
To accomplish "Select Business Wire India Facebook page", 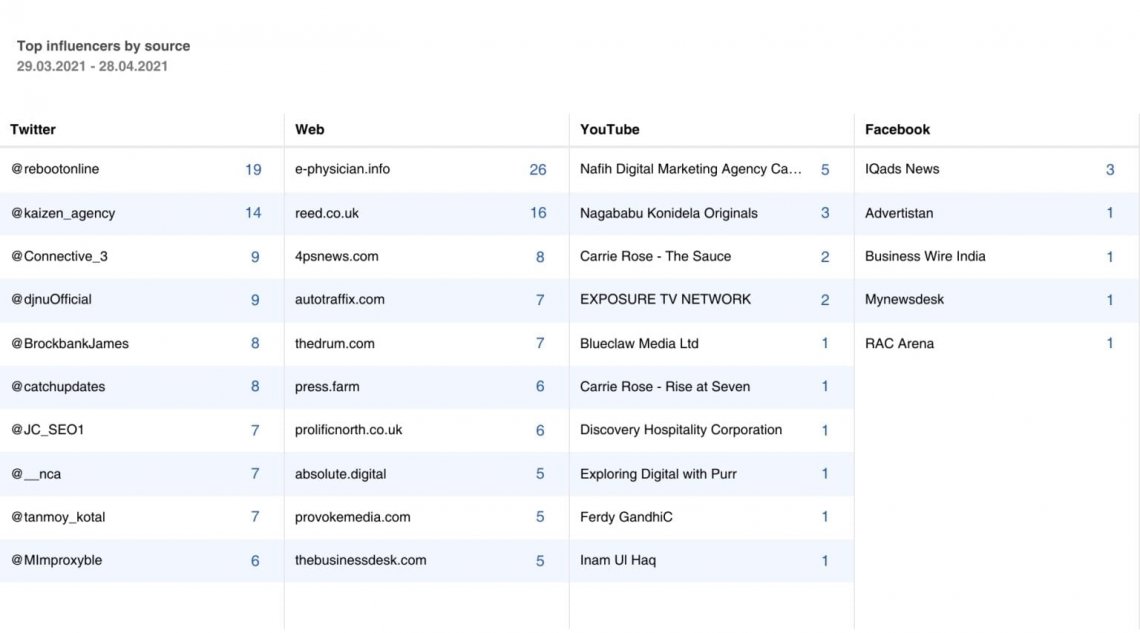I will [925, 256].
